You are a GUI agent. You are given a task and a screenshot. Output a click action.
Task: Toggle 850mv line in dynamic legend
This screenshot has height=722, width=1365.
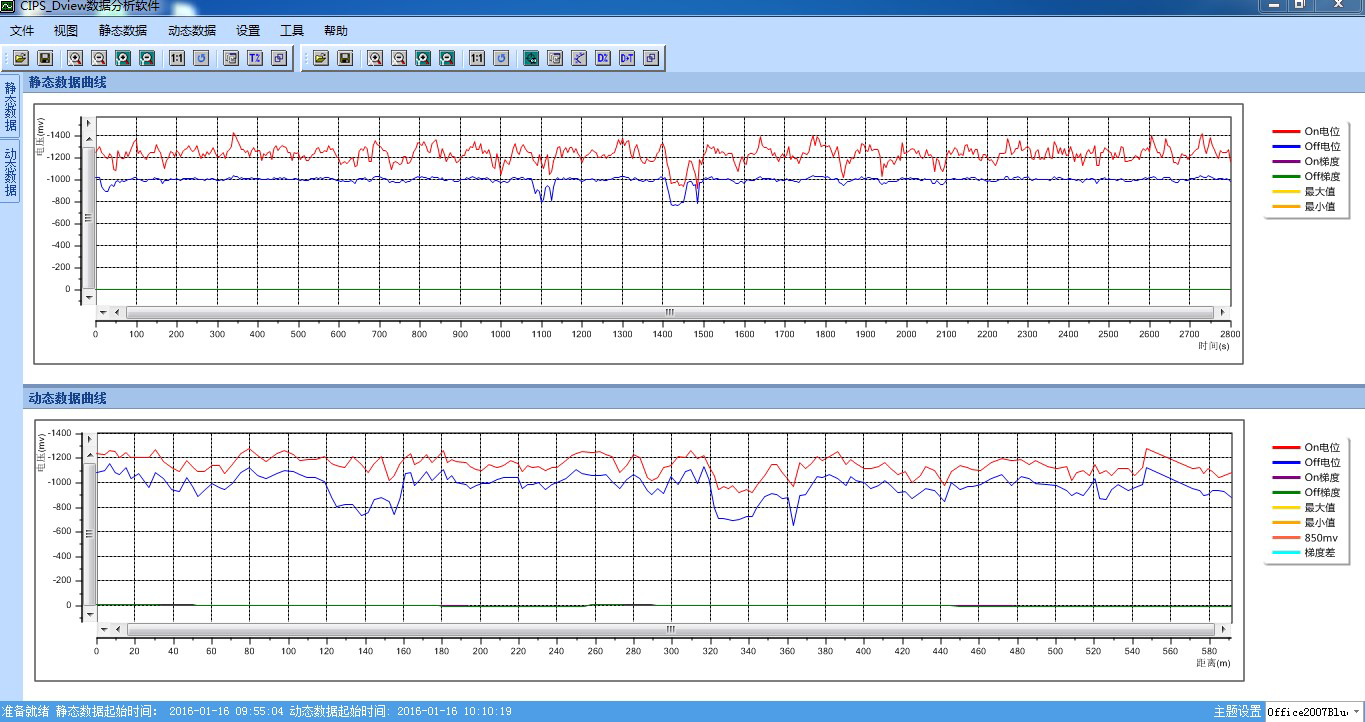1305,537
